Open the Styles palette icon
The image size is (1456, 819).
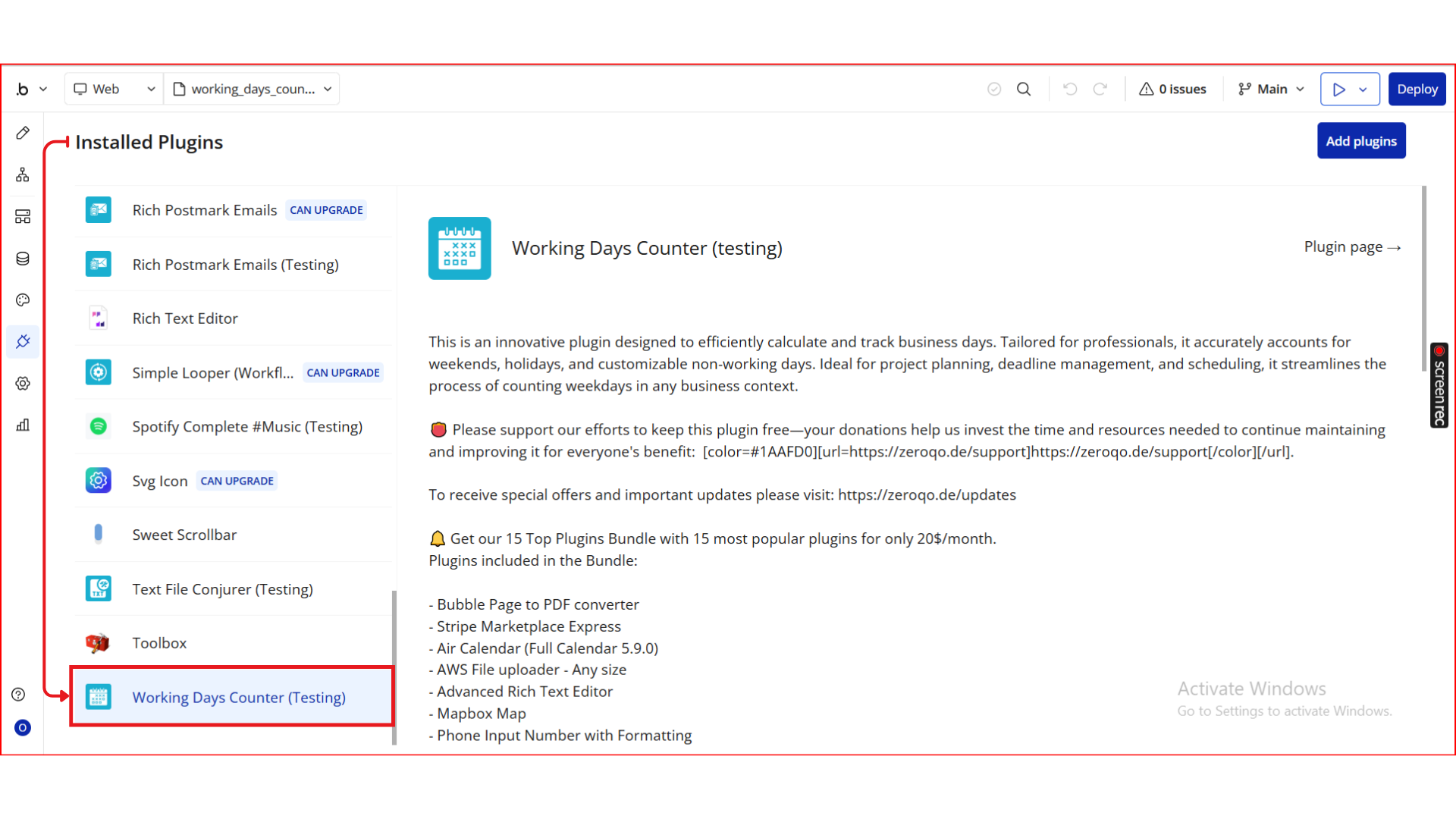point(23,300)
